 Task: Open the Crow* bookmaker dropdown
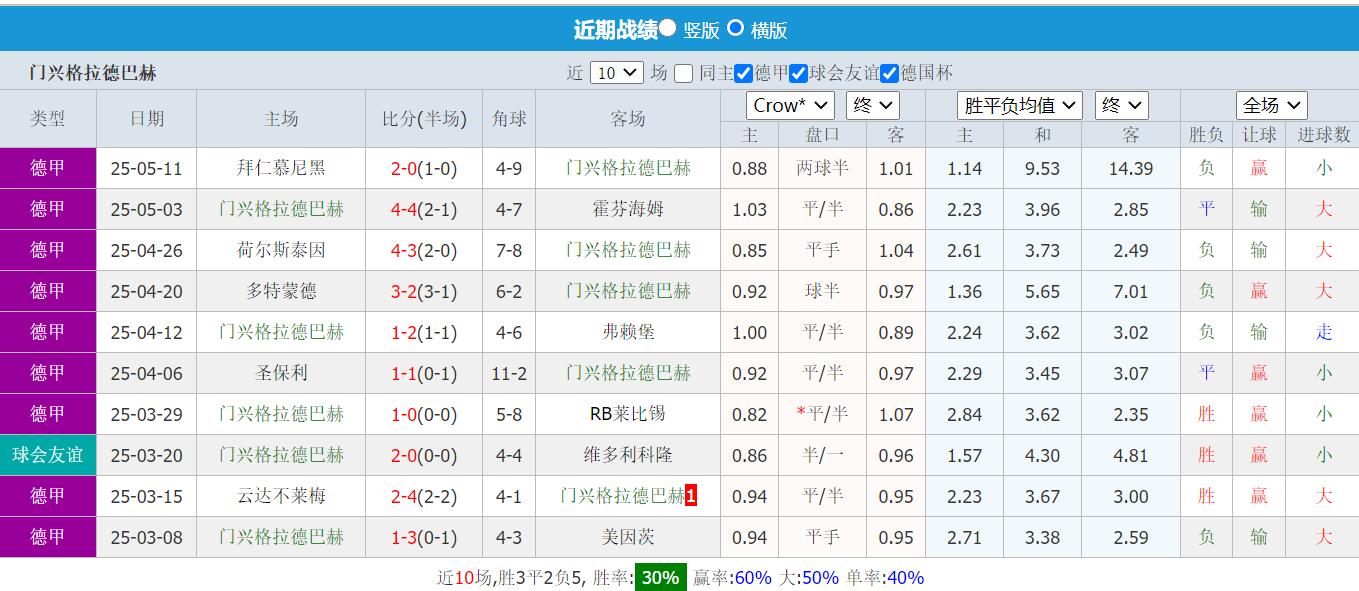(790, 105)
